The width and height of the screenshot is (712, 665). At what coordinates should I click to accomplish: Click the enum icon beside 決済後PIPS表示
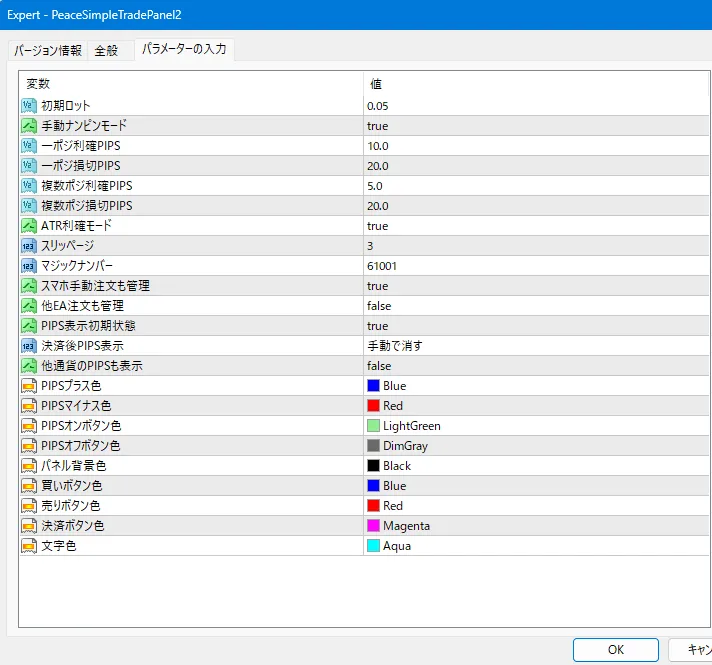29,346
